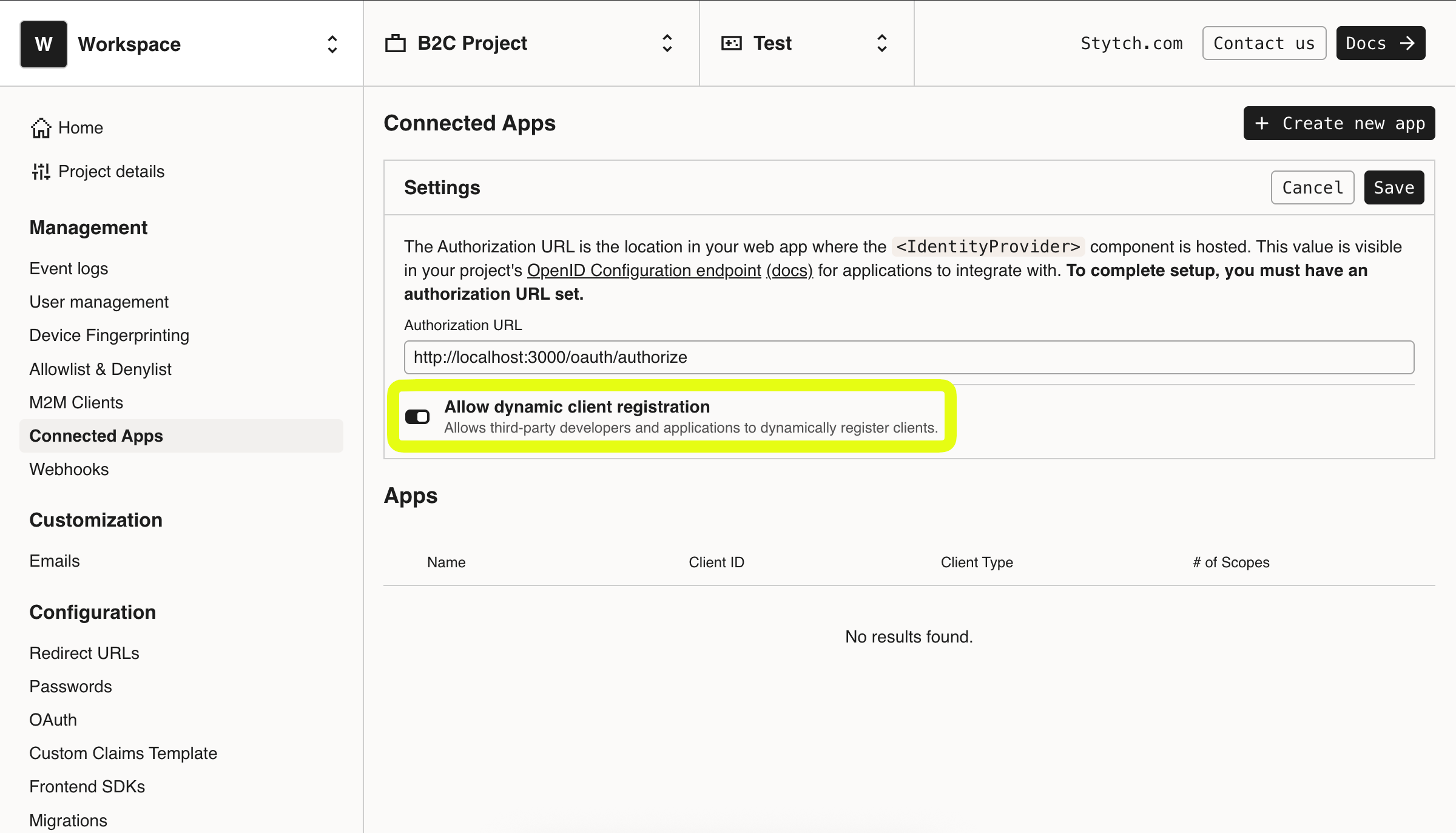Go to Redirect URLs

[x=84, y=653]
